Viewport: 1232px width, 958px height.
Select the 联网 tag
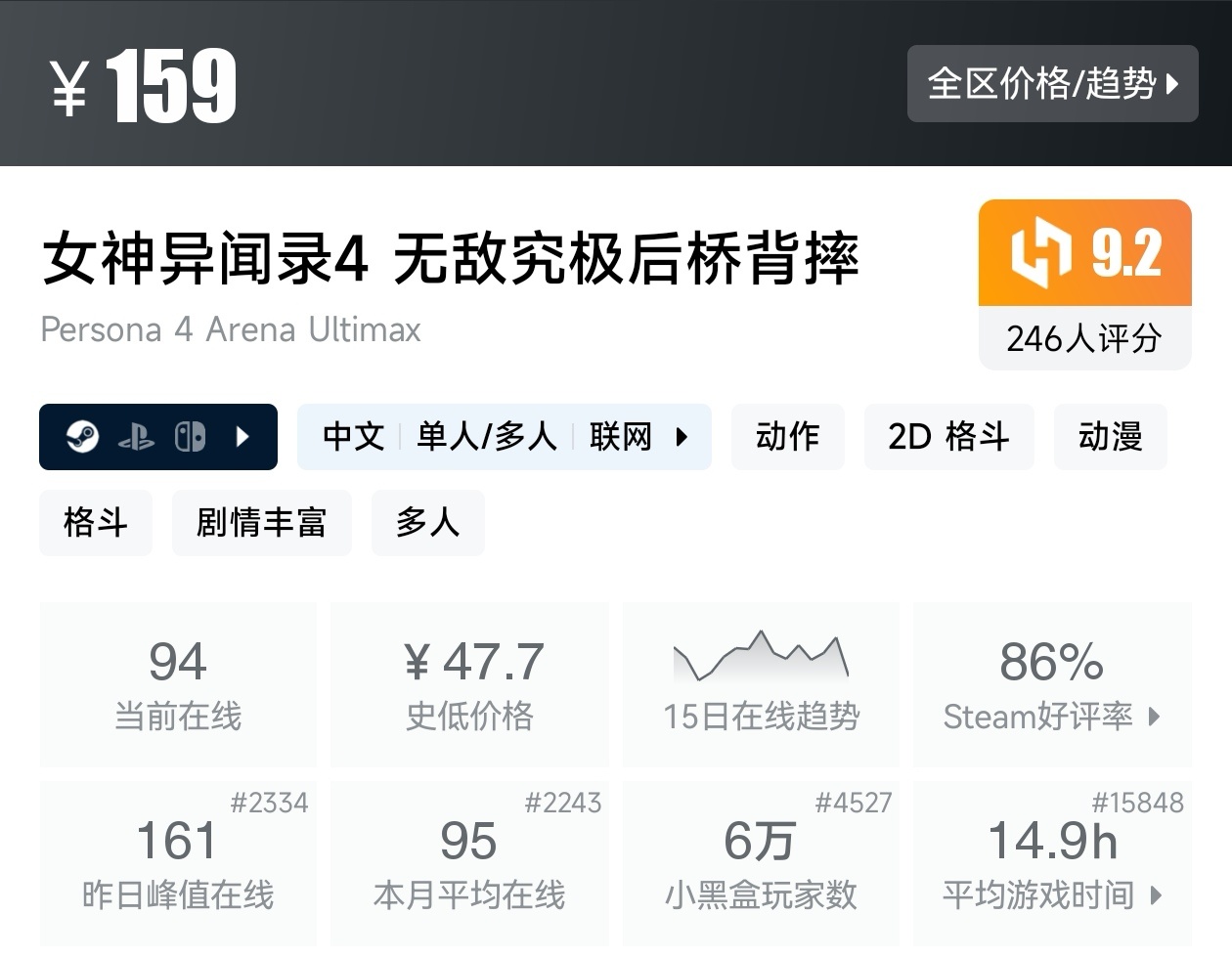coord(621,436)
